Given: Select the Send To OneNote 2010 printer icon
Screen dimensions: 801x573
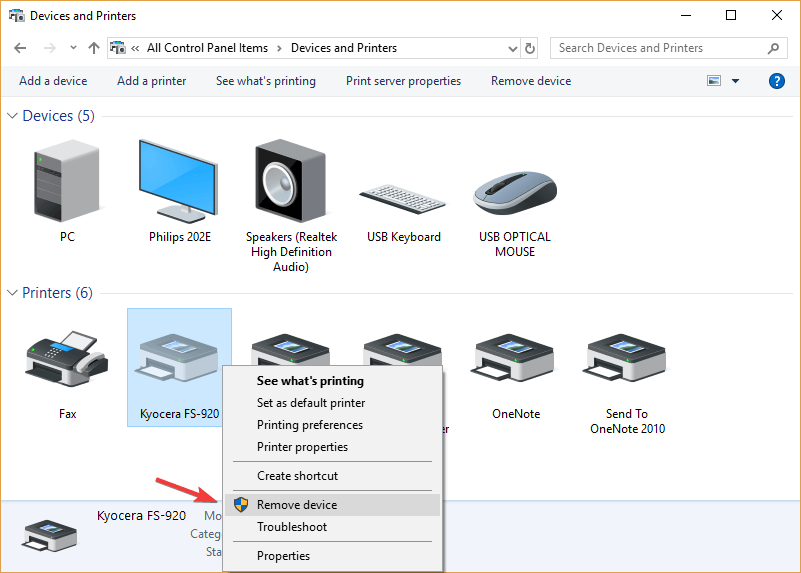Looking at the screenshot, I should point(626,357).
